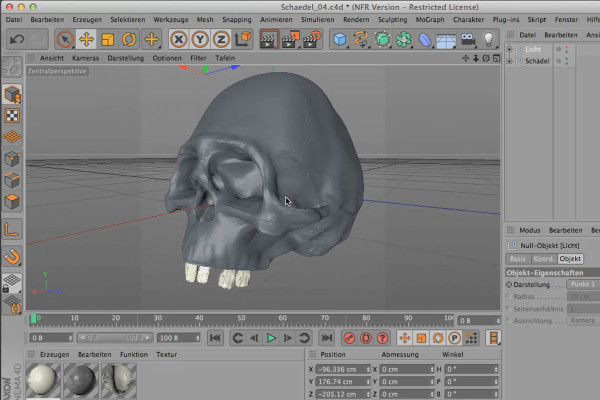Open the spline tools icon
The width and height of the screenshot is (600, 400).
pos(361,39)
